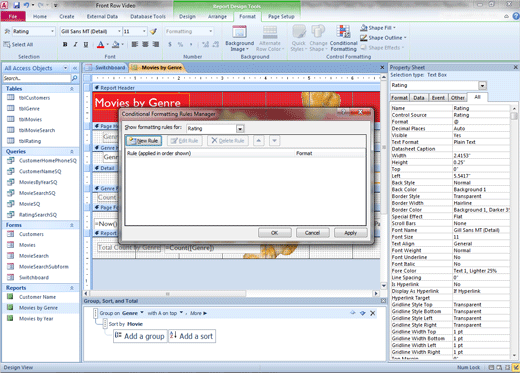Image resolution: width=520 pixels, height=373 pixels.
Task: Click the New Rule button
Action: pyautogui.click(x=144, y=141)
